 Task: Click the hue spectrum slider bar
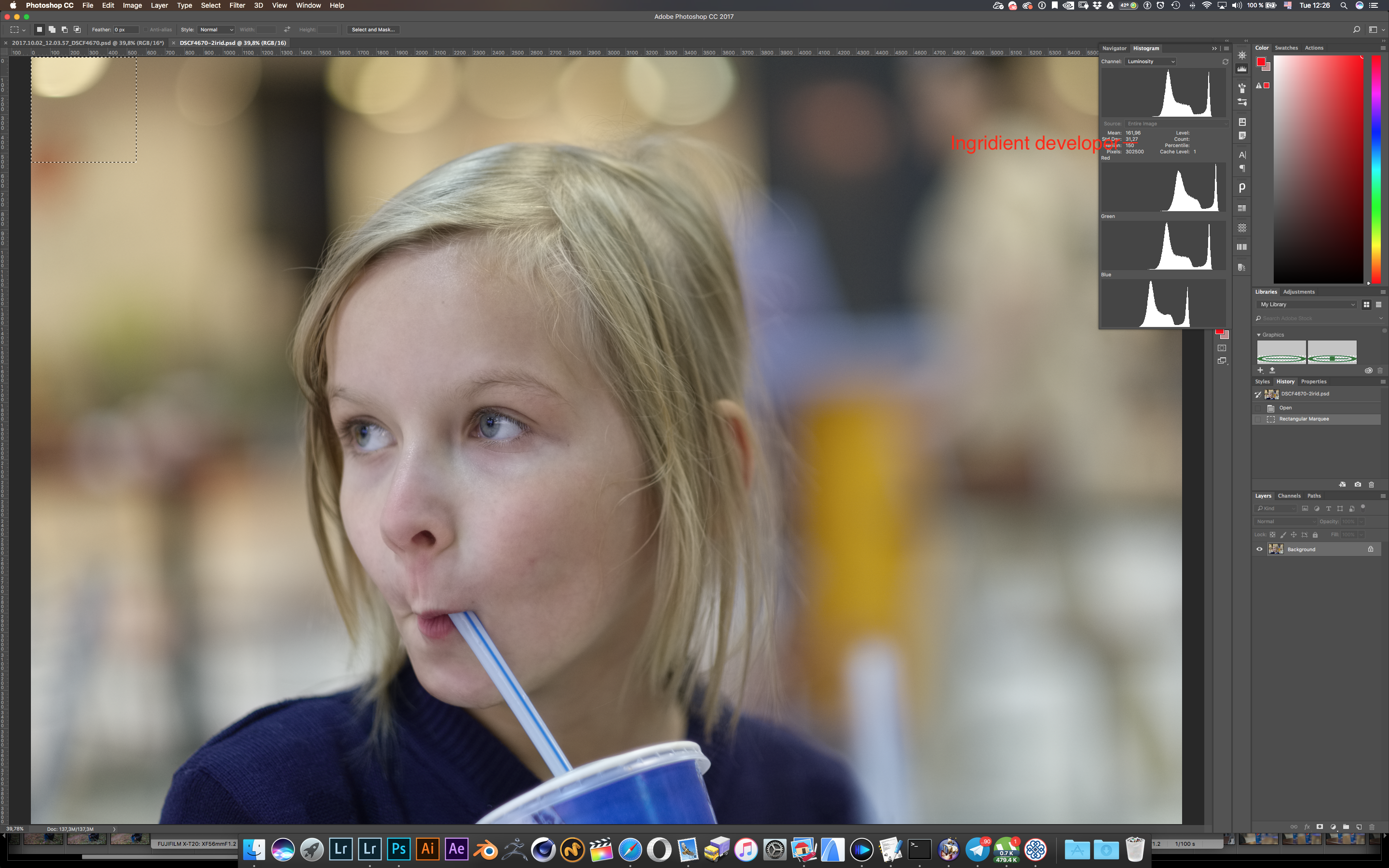click(x=1376, y=169)
